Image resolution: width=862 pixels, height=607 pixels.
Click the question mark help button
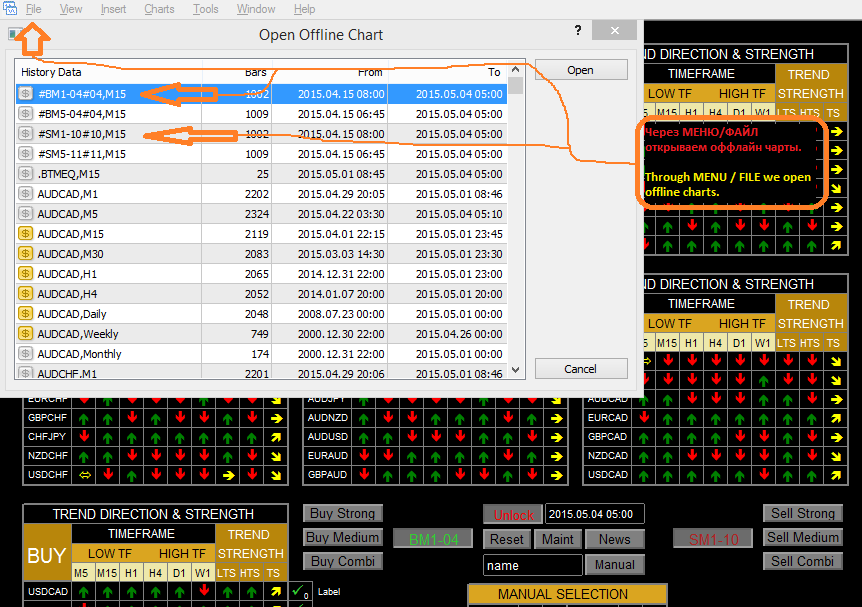578,30
